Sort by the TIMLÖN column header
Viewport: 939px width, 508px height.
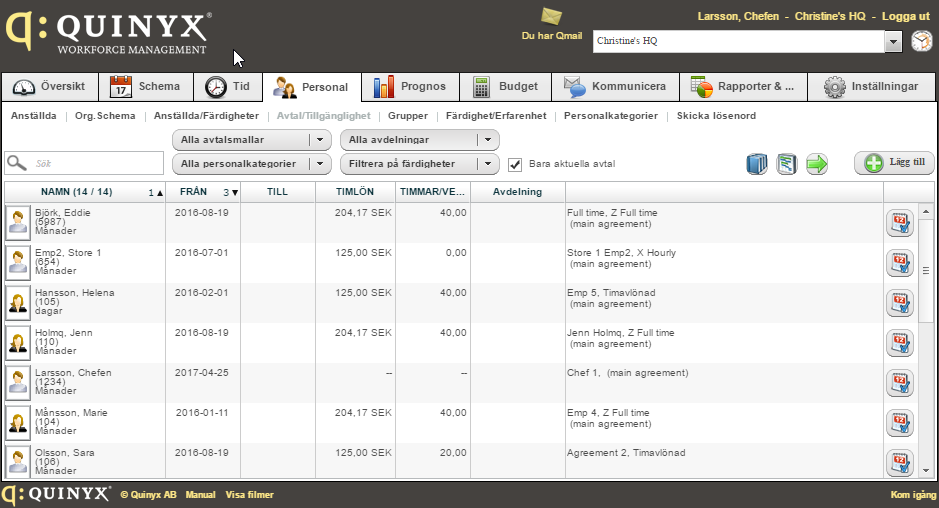355,192
